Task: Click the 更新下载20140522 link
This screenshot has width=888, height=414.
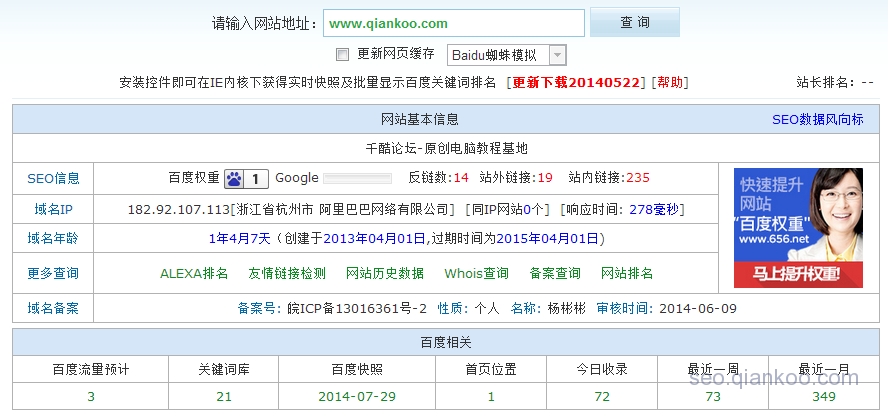Action: click(x=576, y=83)
